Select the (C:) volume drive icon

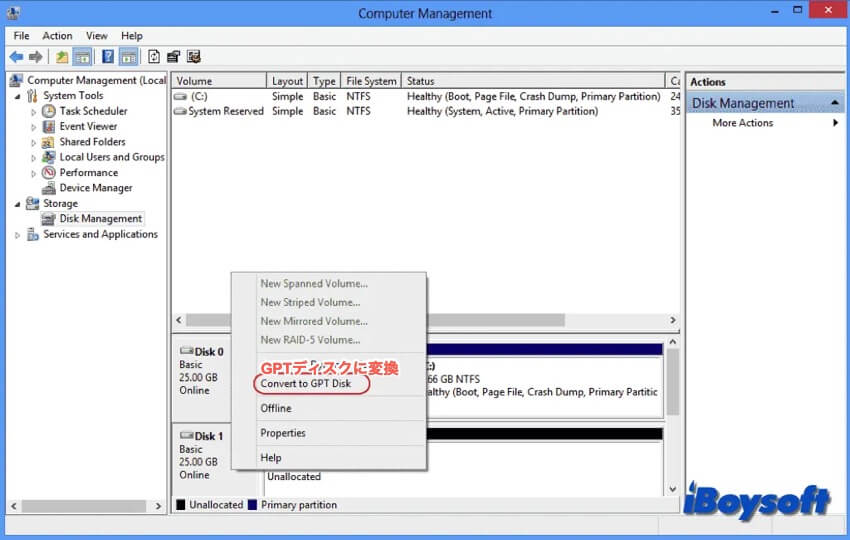[180, 97]
